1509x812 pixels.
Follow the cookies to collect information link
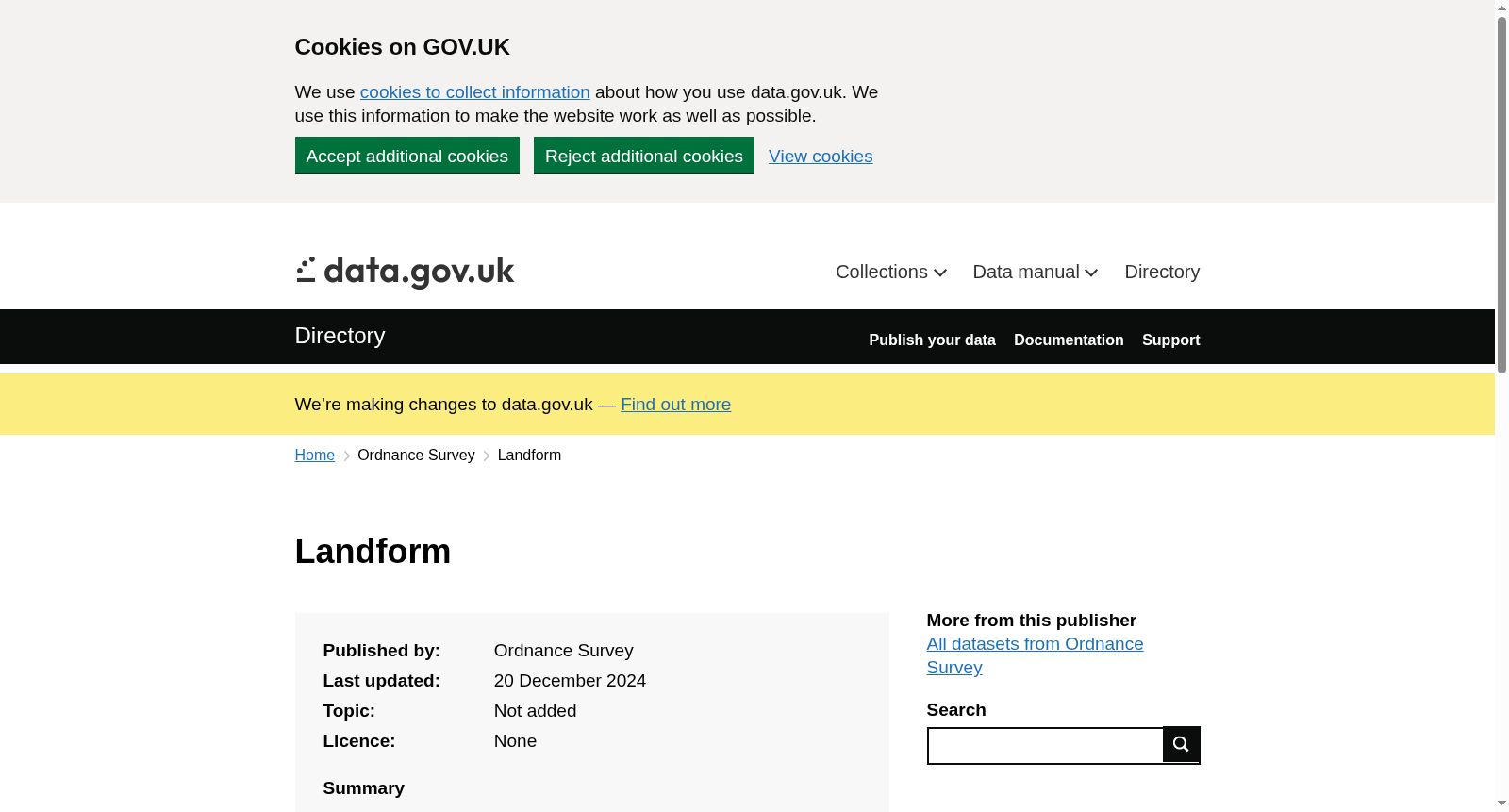point(475,92)
